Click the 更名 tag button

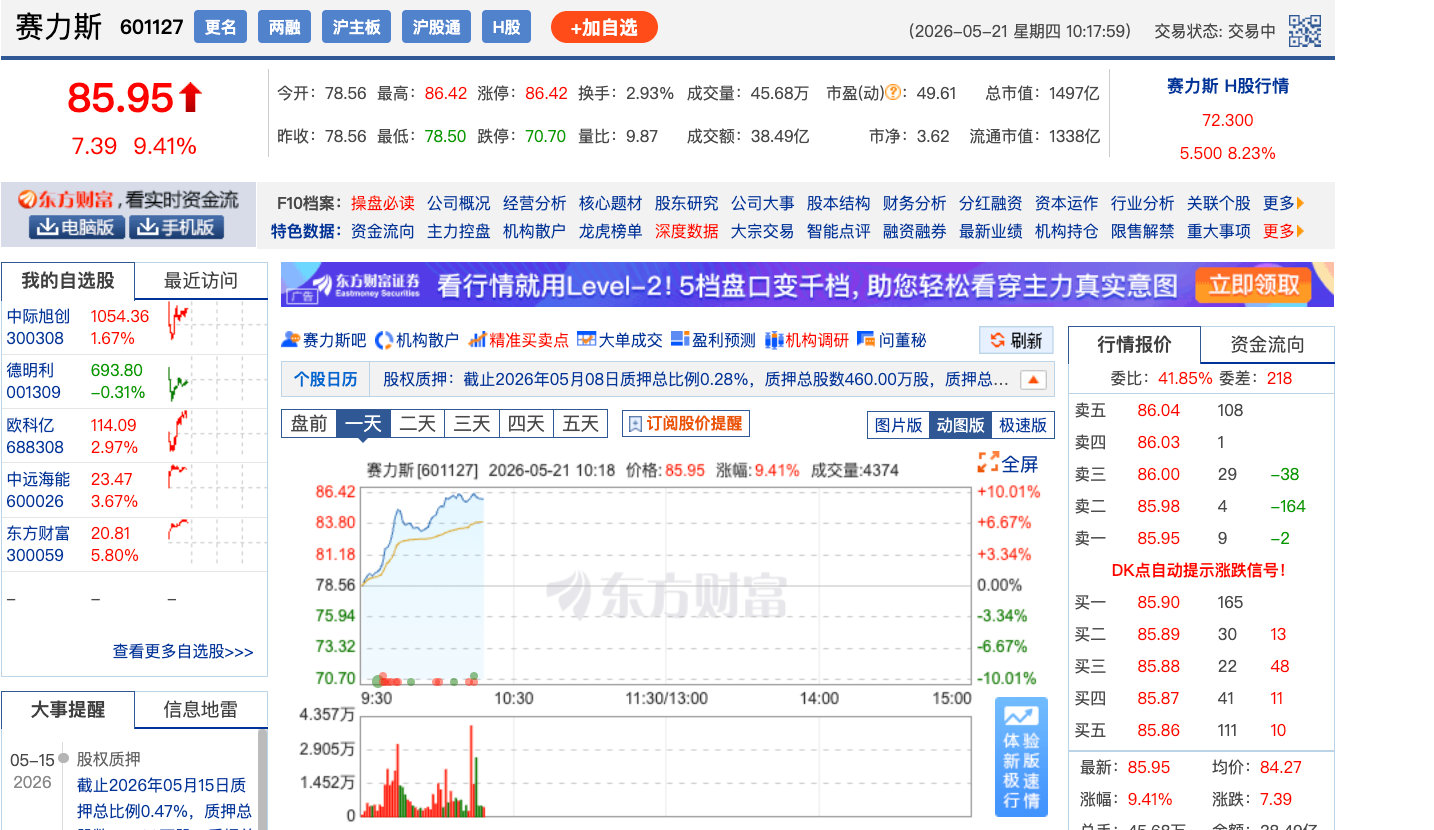pyautogui.click(x=220, y=27)
